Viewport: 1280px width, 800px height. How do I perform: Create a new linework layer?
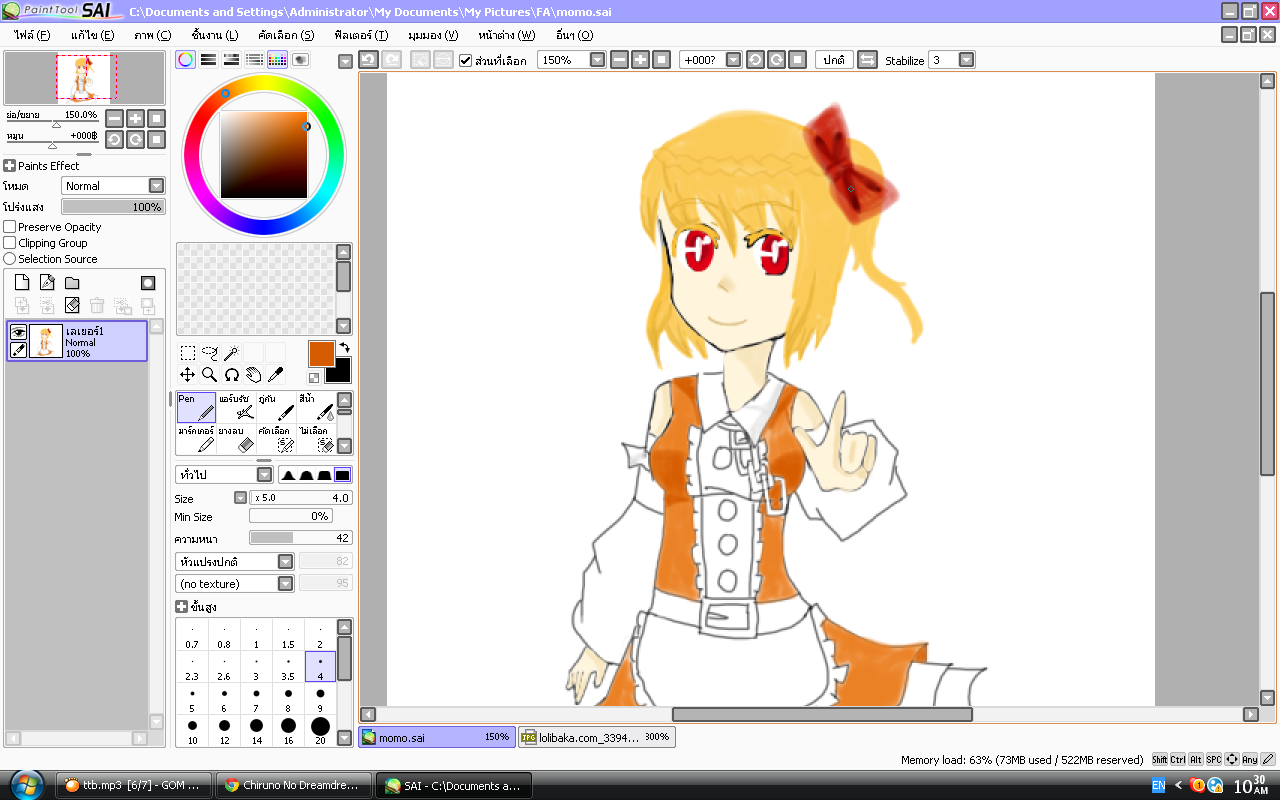[x=47, y=283]
